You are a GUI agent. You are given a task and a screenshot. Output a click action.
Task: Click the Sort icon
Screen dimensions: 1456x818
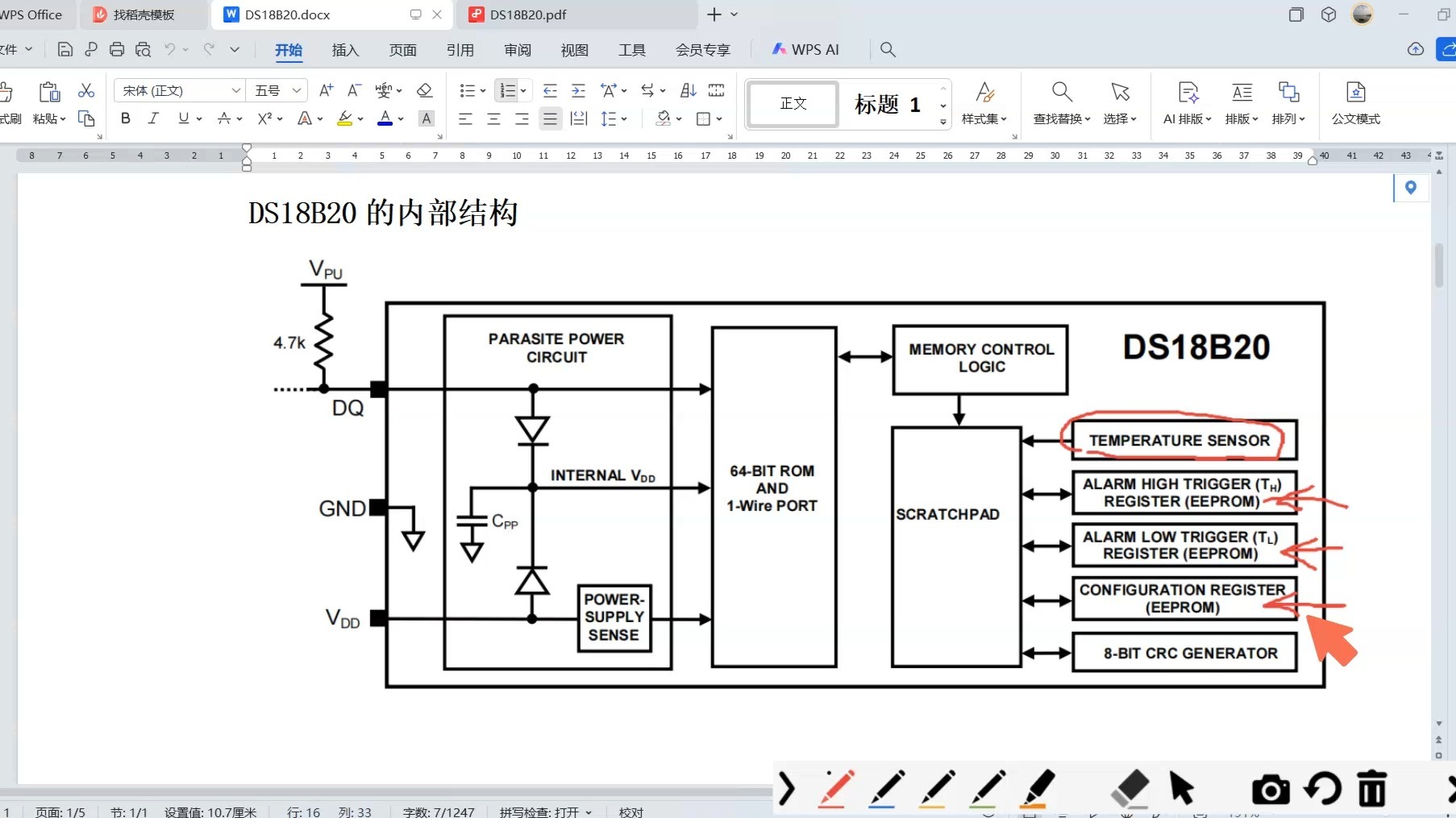pos(688,90)
